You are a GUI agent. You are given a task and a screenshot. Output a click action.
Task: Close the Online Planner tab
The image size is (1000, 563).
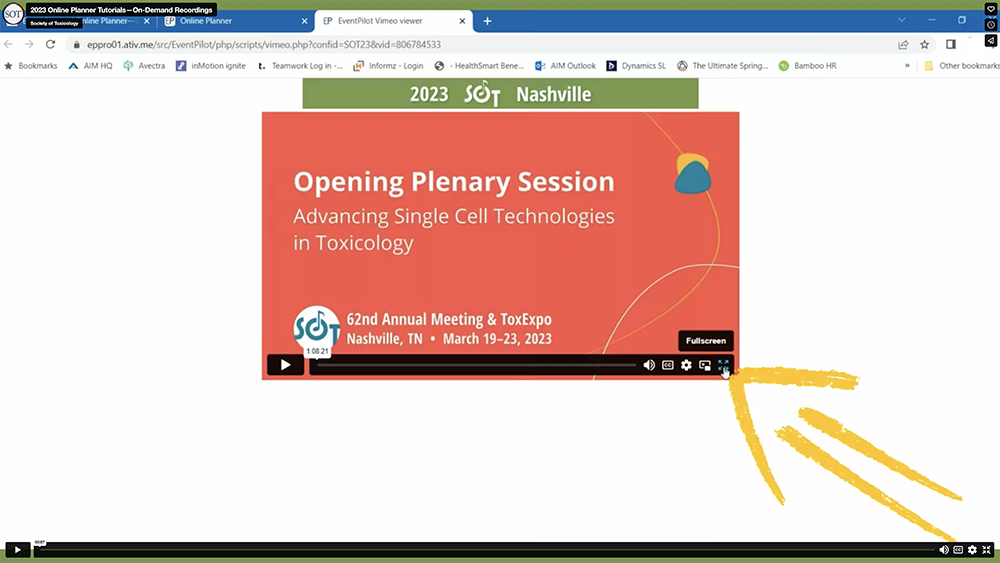pyautogui.click(x=304, y=21)
